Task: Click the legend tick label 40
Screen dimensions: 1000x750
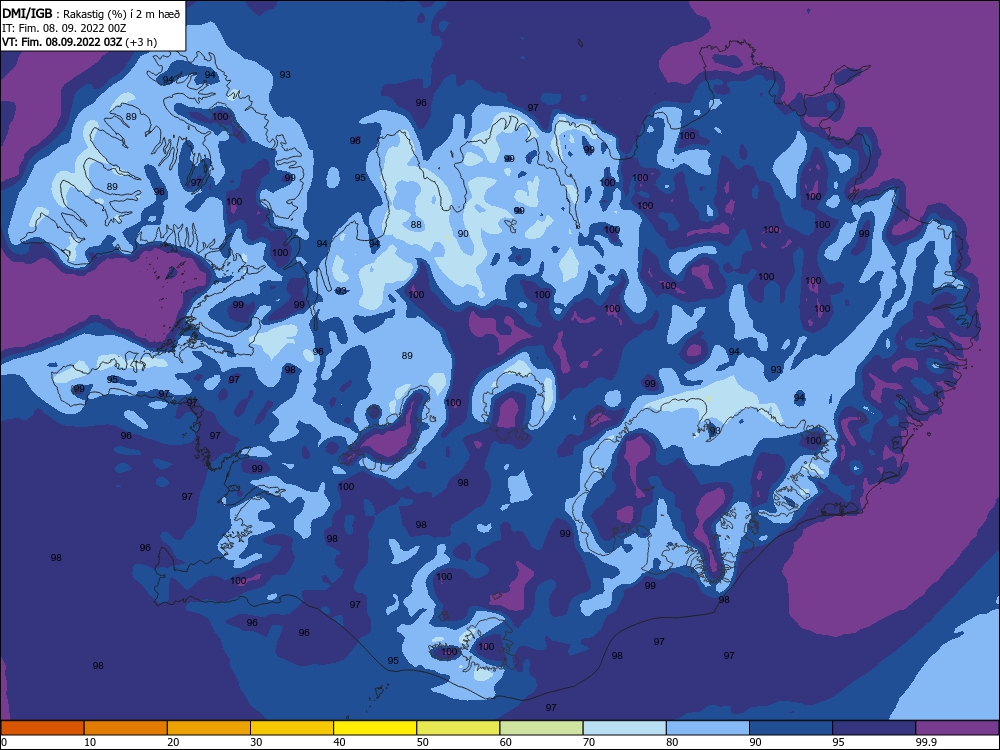Action: tap(340, 742)
